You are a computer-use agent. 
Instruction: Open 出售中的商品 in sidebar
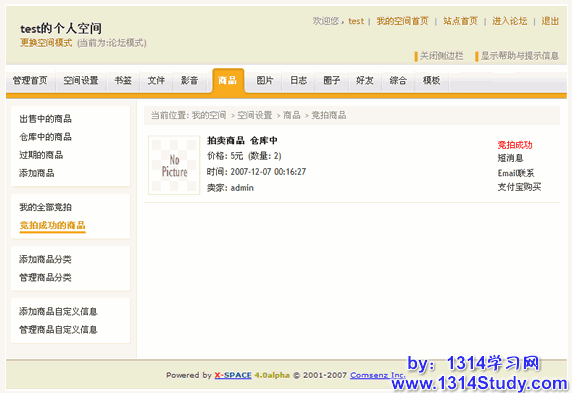[x=46, y=119]
